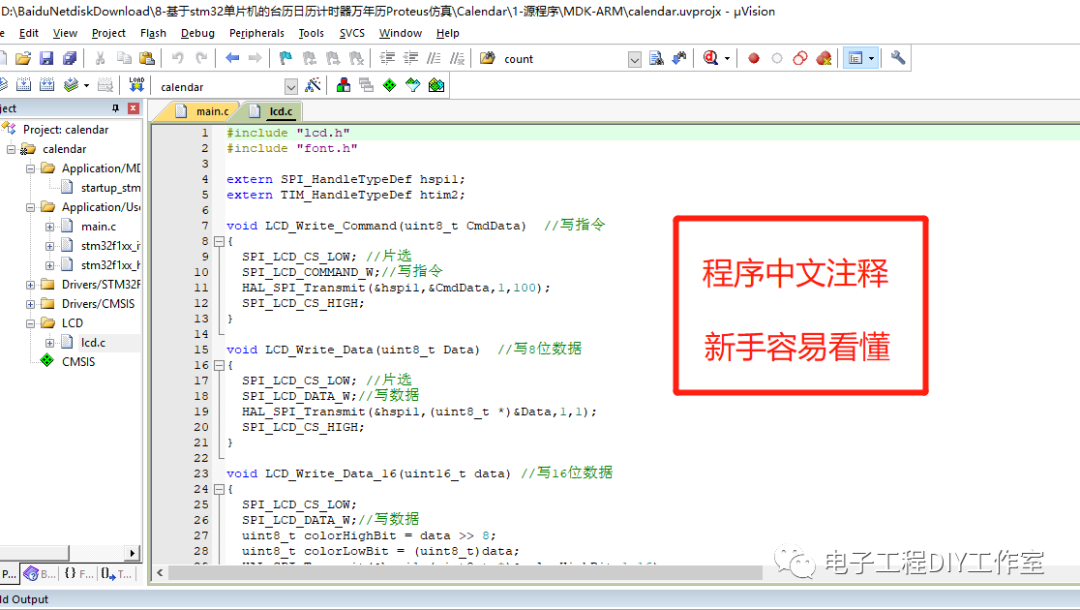
Task: Expand the main.c tree node
Action: point(50,227)
